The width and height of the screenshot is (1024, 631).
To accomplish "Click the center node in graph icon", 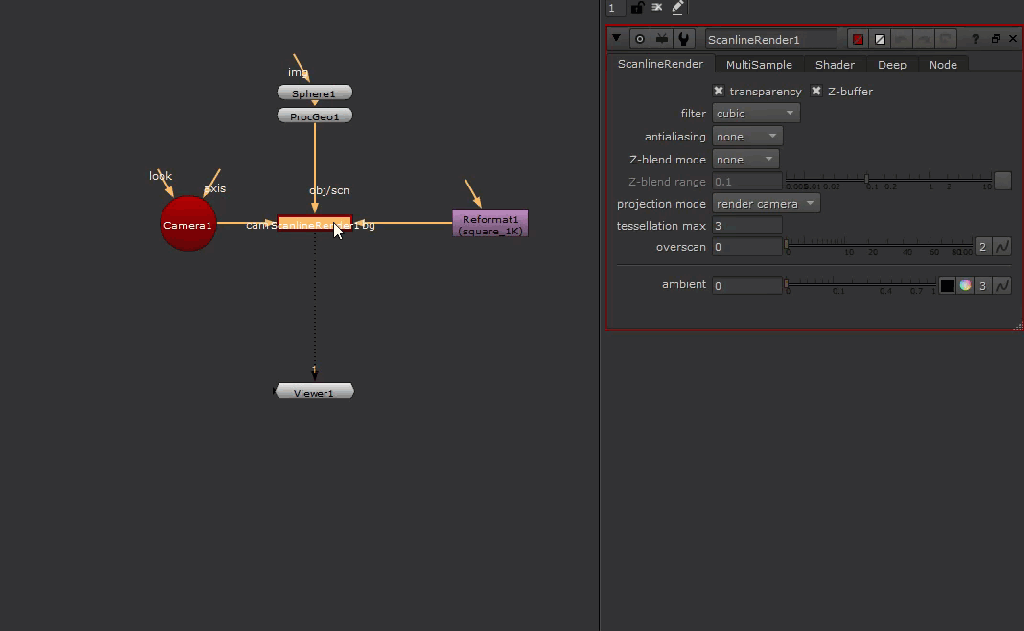I will click(x=640, y=39).
